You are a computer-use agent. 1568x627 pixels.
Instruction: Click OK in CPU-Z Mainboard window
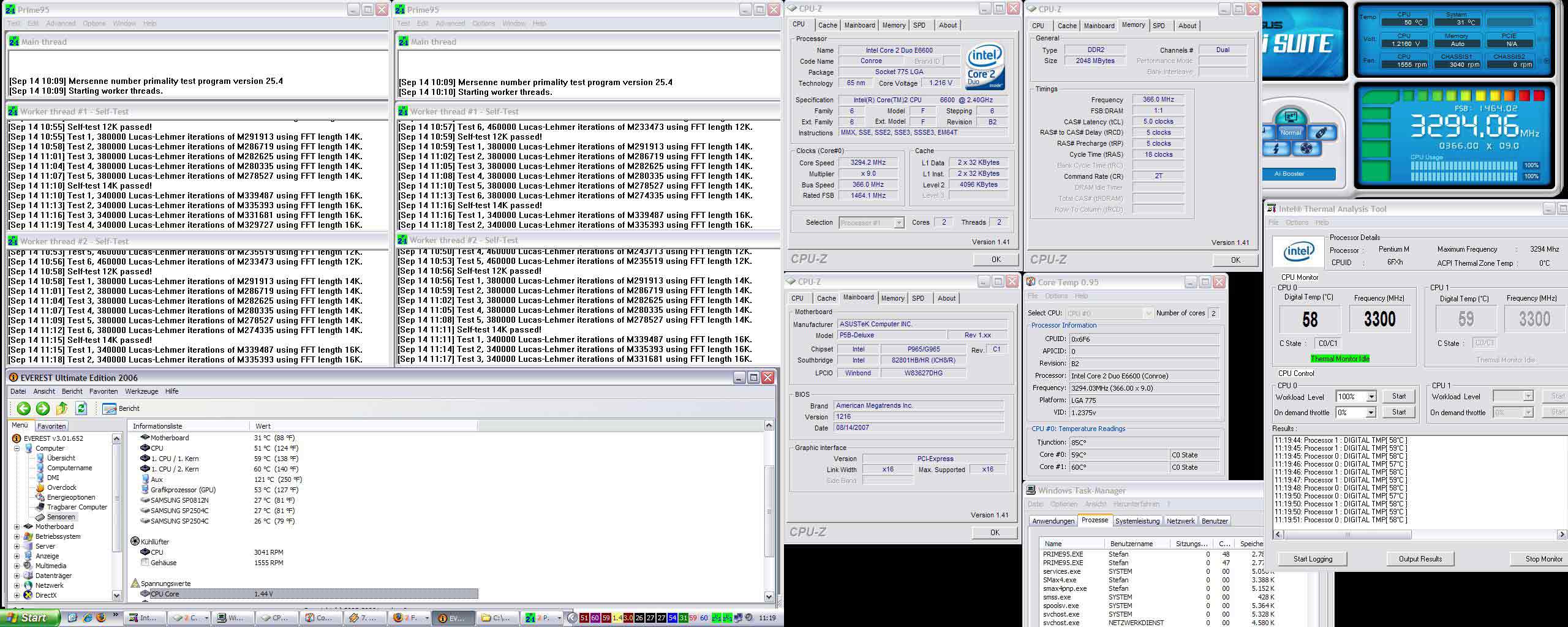click(x=995, y=533)
